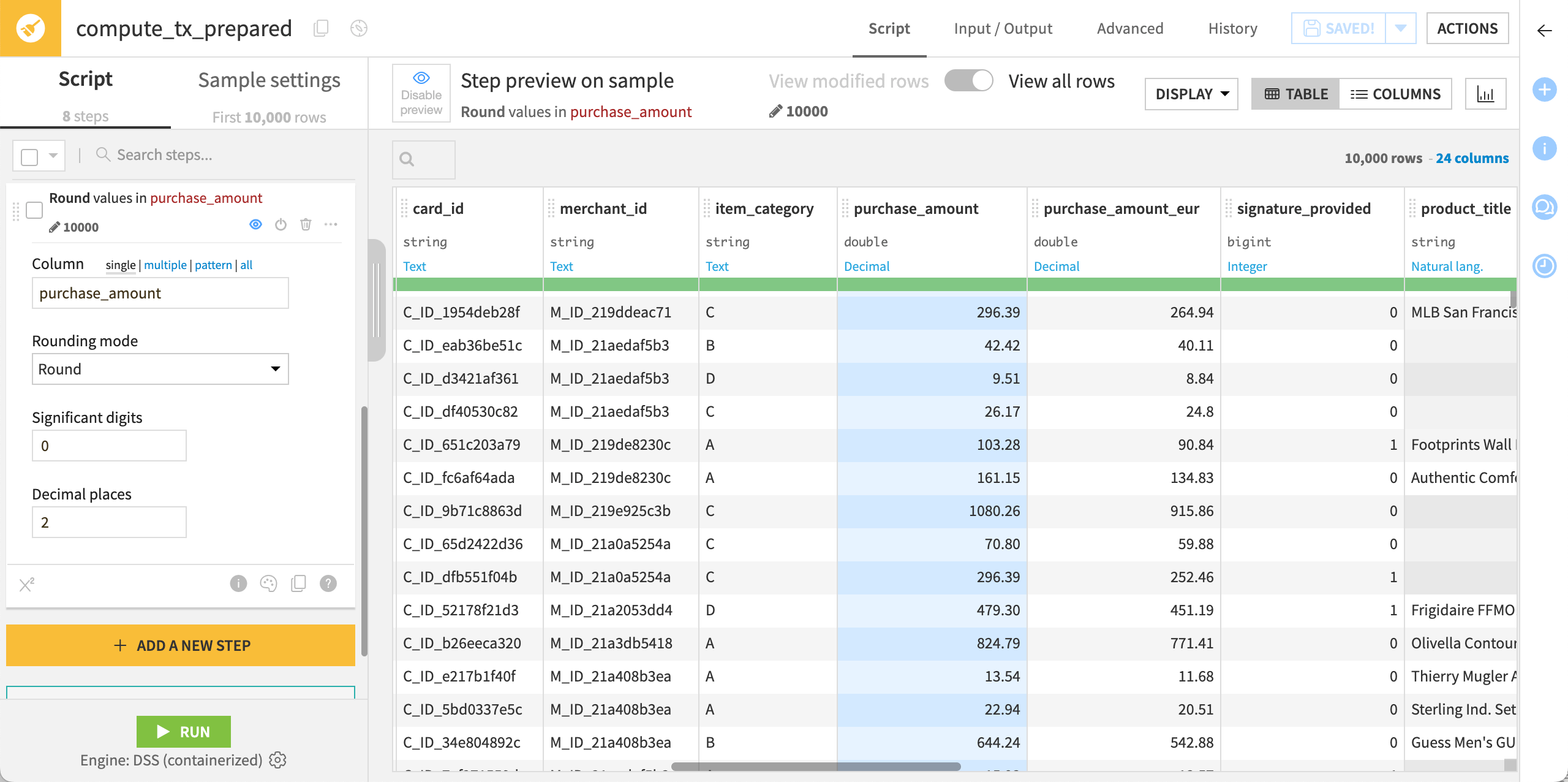Click ADD A NEW STEP
1568x782 pixels.
[181, 645]
